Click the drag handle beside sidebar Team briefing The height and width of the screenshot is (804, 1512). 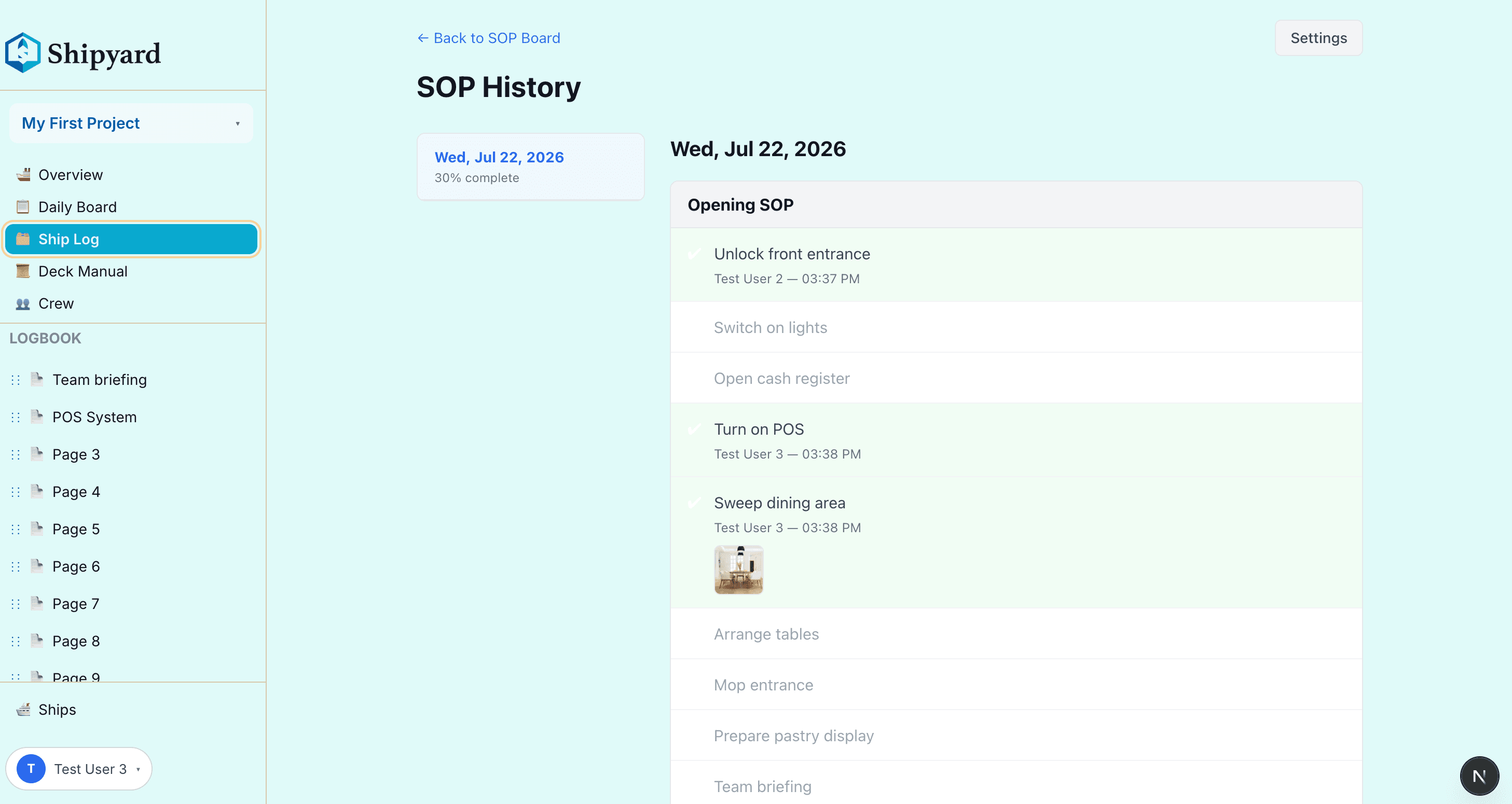point(16,380)
